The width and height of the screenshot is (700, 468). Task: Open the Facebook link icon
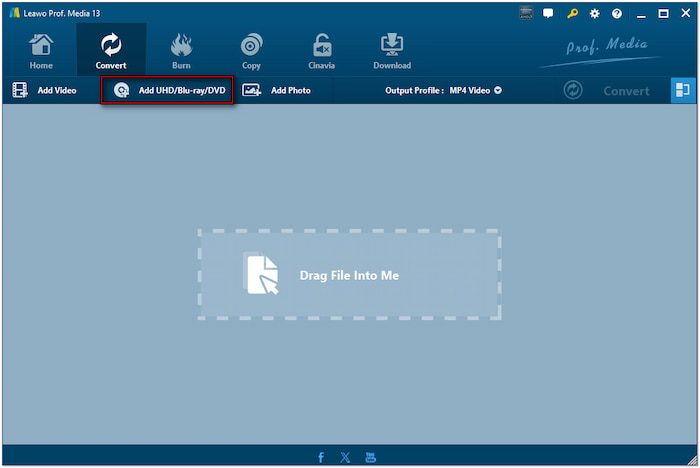(x=321, y=457)
